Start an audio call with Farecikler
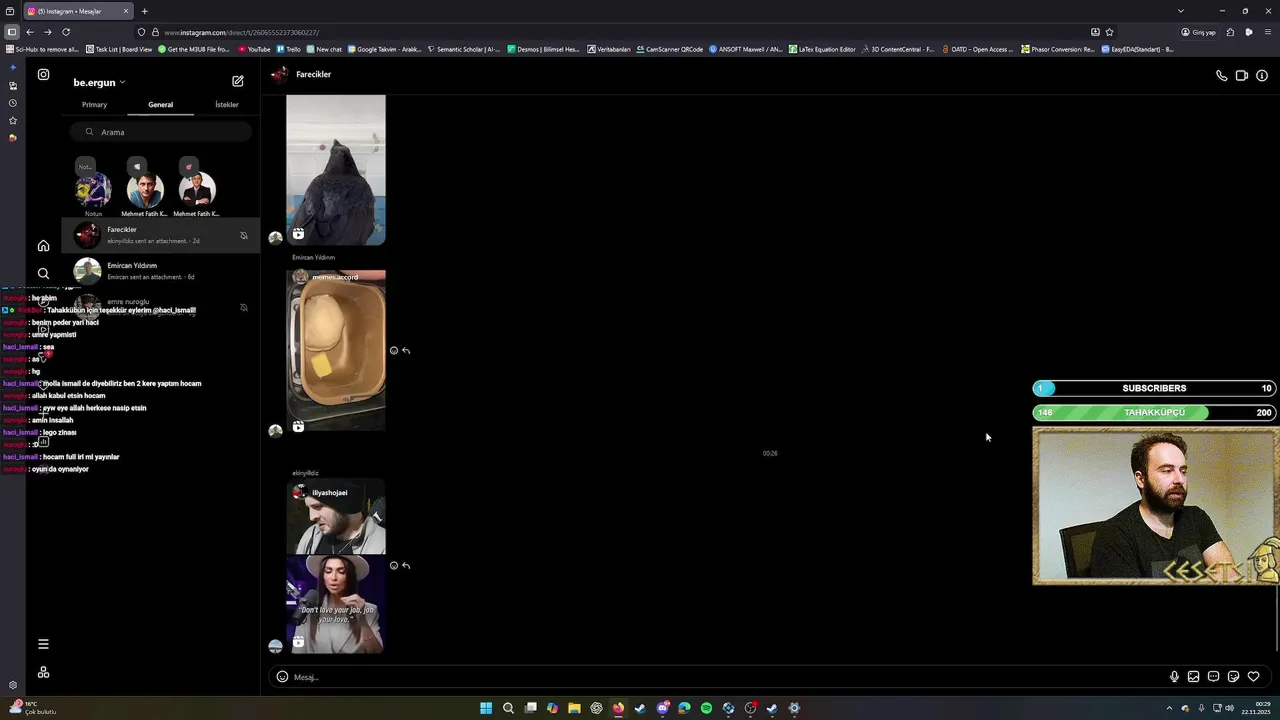Viewport: 1280px width, 720px height. [1221, 75]
